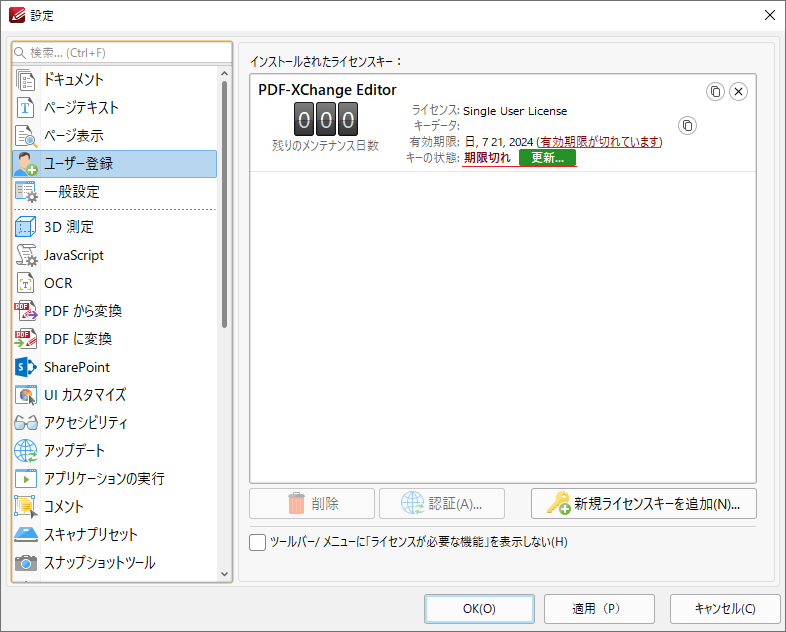Select the OCR settings icon
Image resolution: width=786 pixels, height=632 pixels.
point(26,283)
